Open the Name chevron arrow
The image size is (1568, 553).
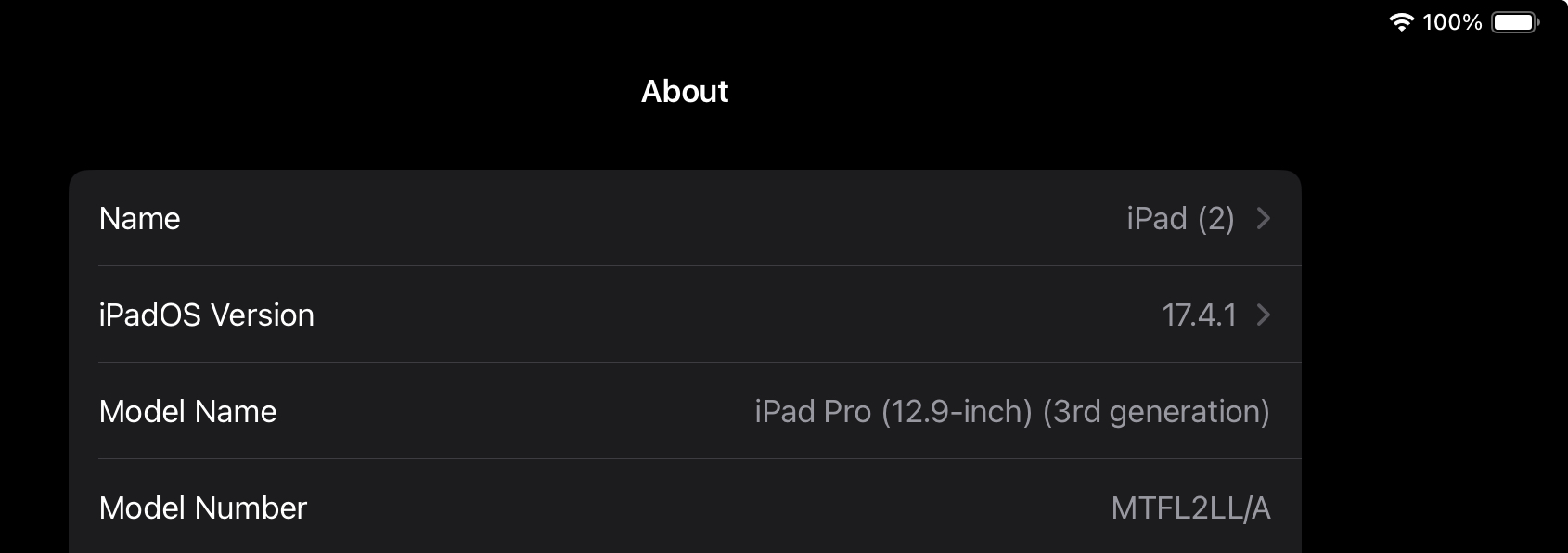(x=1263, y=218)
